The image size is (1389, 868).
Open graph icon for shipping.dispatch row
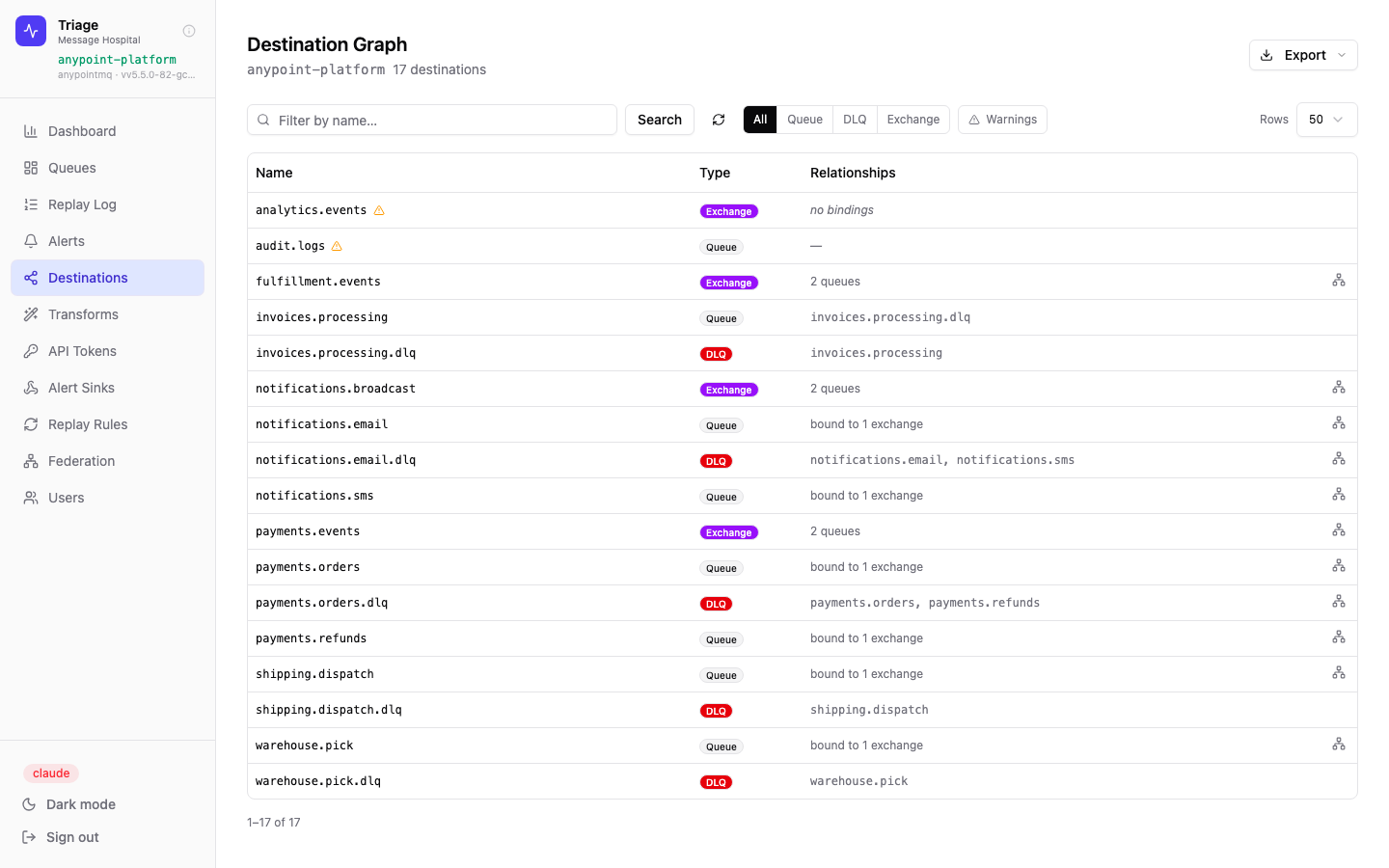click(x=1339, y=673)
